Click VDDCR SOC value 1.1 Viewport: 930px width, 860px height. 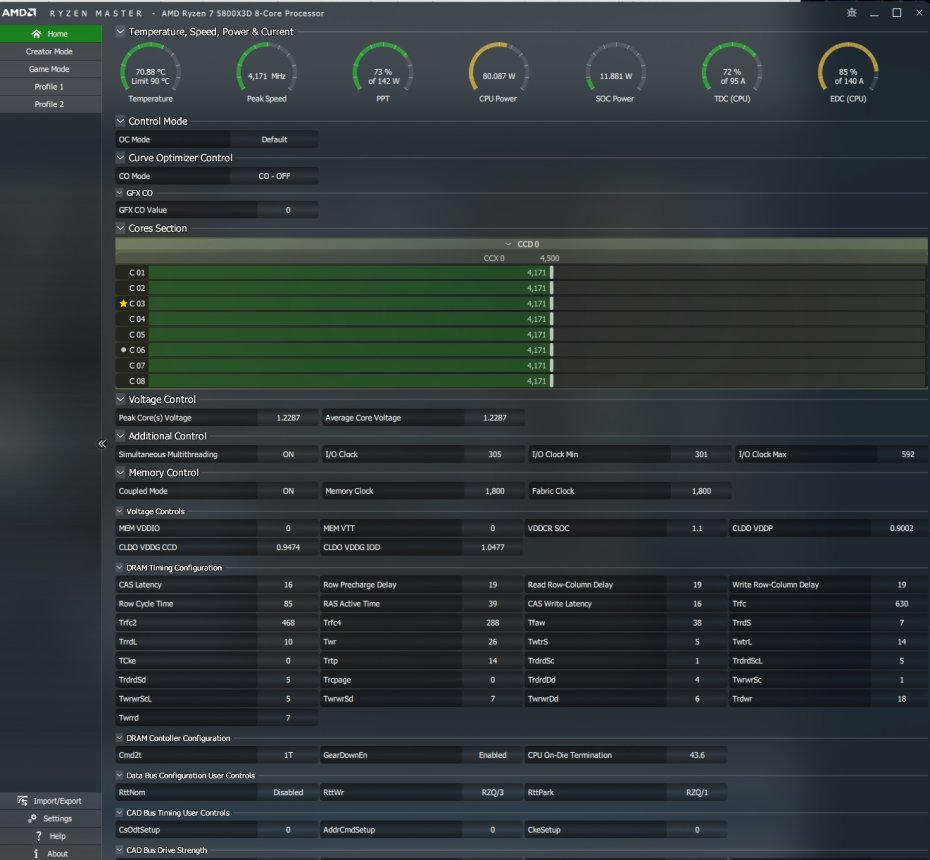pos(697,528)
